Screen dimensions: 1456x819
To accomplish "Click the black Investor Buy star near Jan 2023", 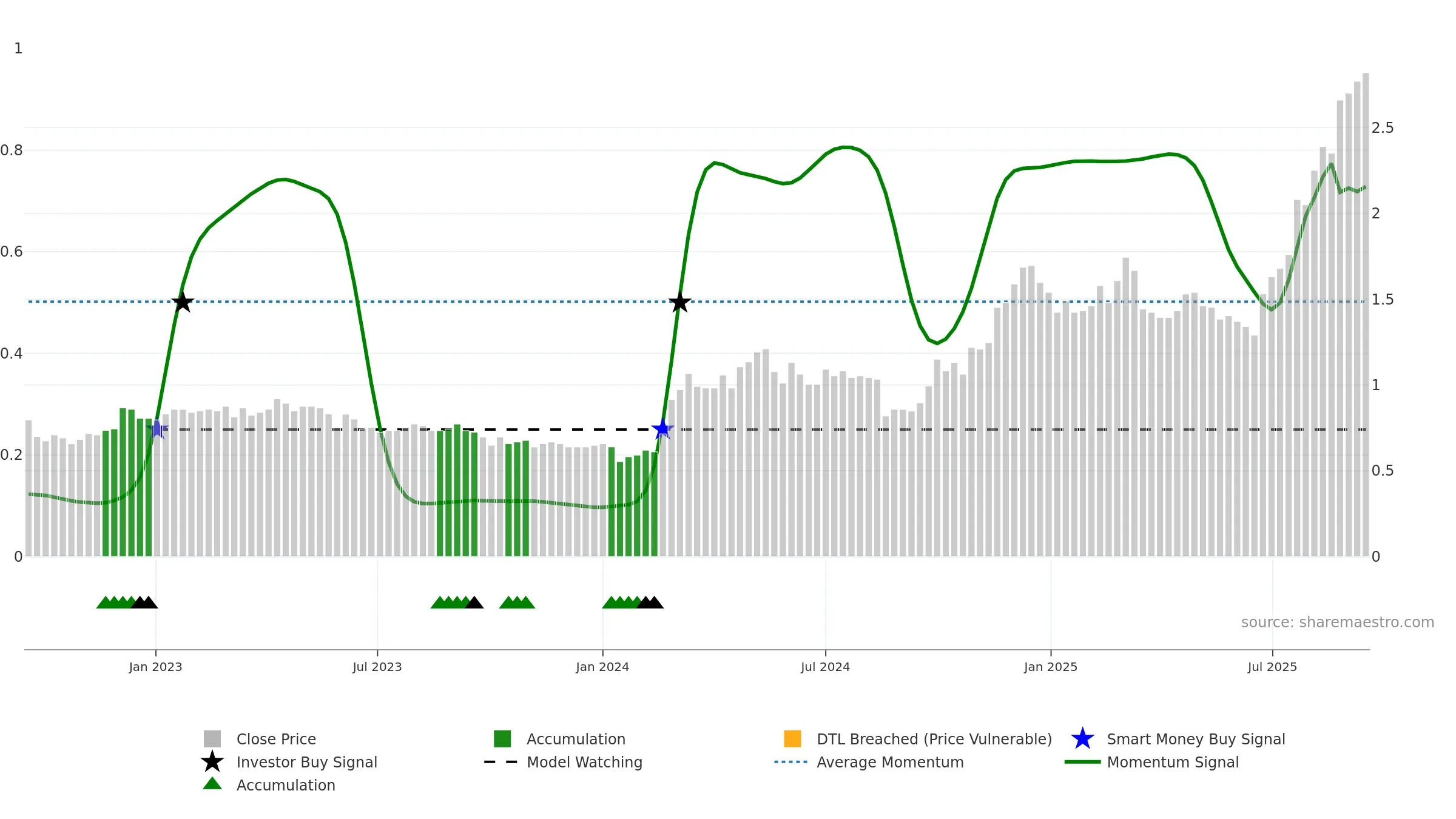I will click(183, 302).
